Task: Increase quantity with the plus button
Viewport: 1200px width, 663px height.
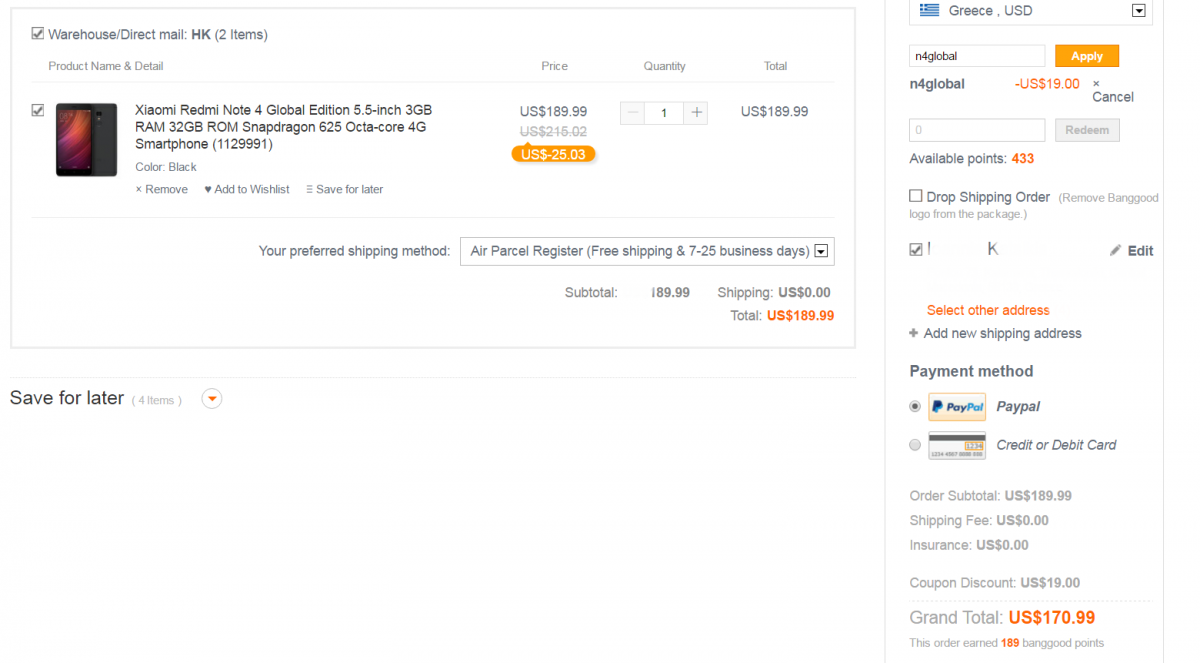Action: point(697,113)
